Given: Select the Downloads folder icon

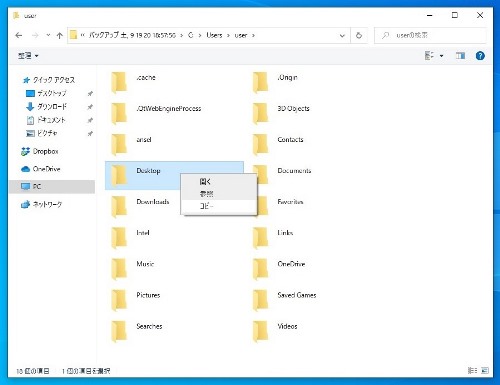Looking at the screenshot, I should tap(119, 206).
